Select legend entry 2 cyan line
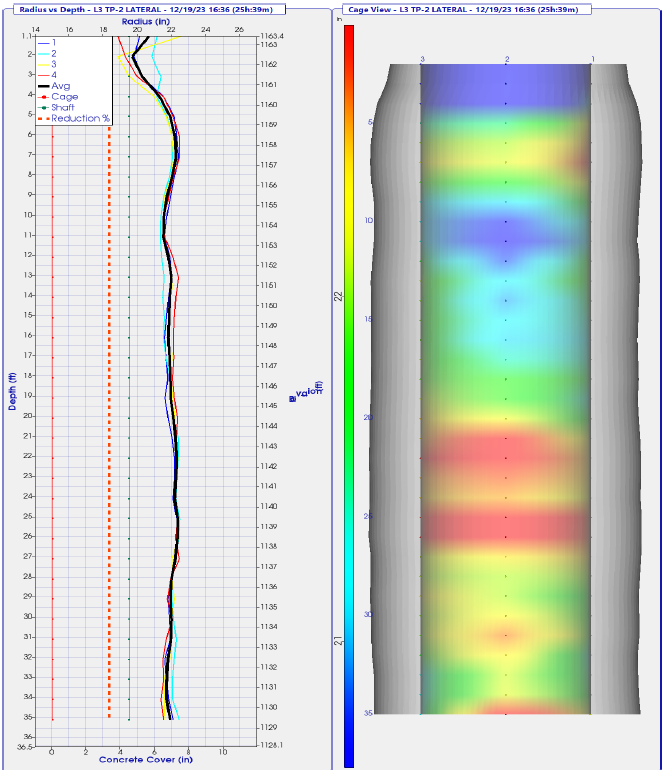 [x=47, y=54]
